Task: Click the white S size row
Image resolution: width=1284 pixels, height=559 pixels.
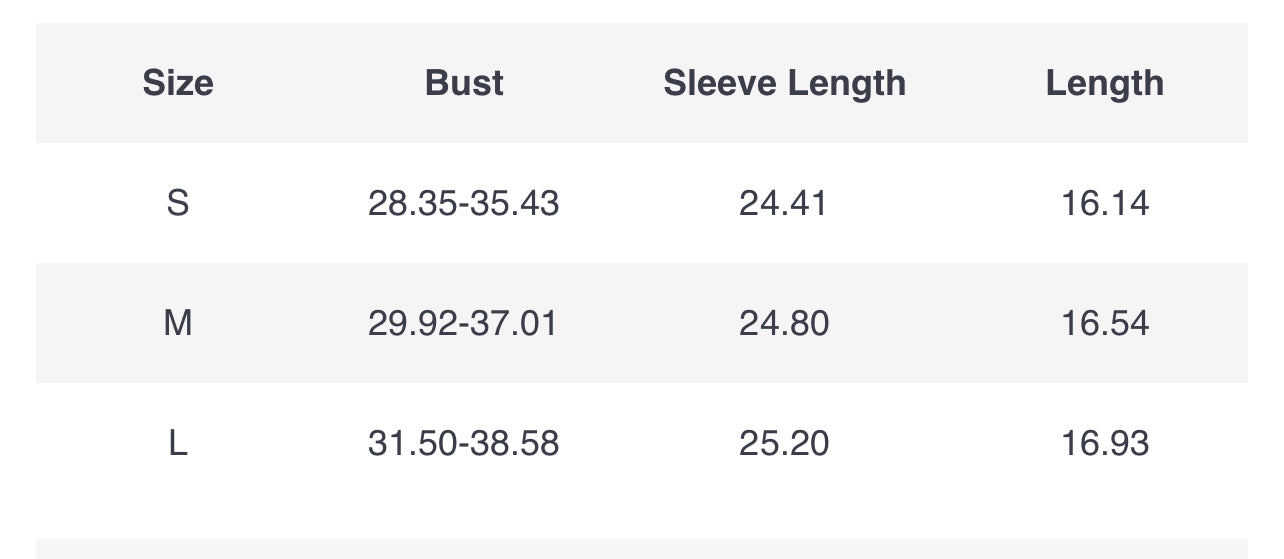Action: pos(642,203)
